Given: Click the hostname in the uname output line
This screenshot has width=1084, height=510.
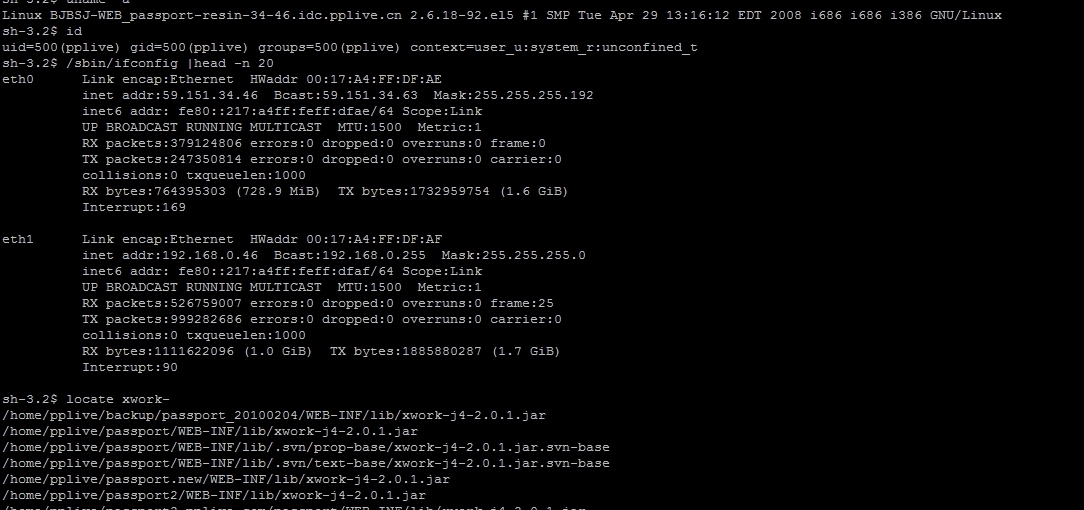Looking at the screenshot, I should 226,15.
